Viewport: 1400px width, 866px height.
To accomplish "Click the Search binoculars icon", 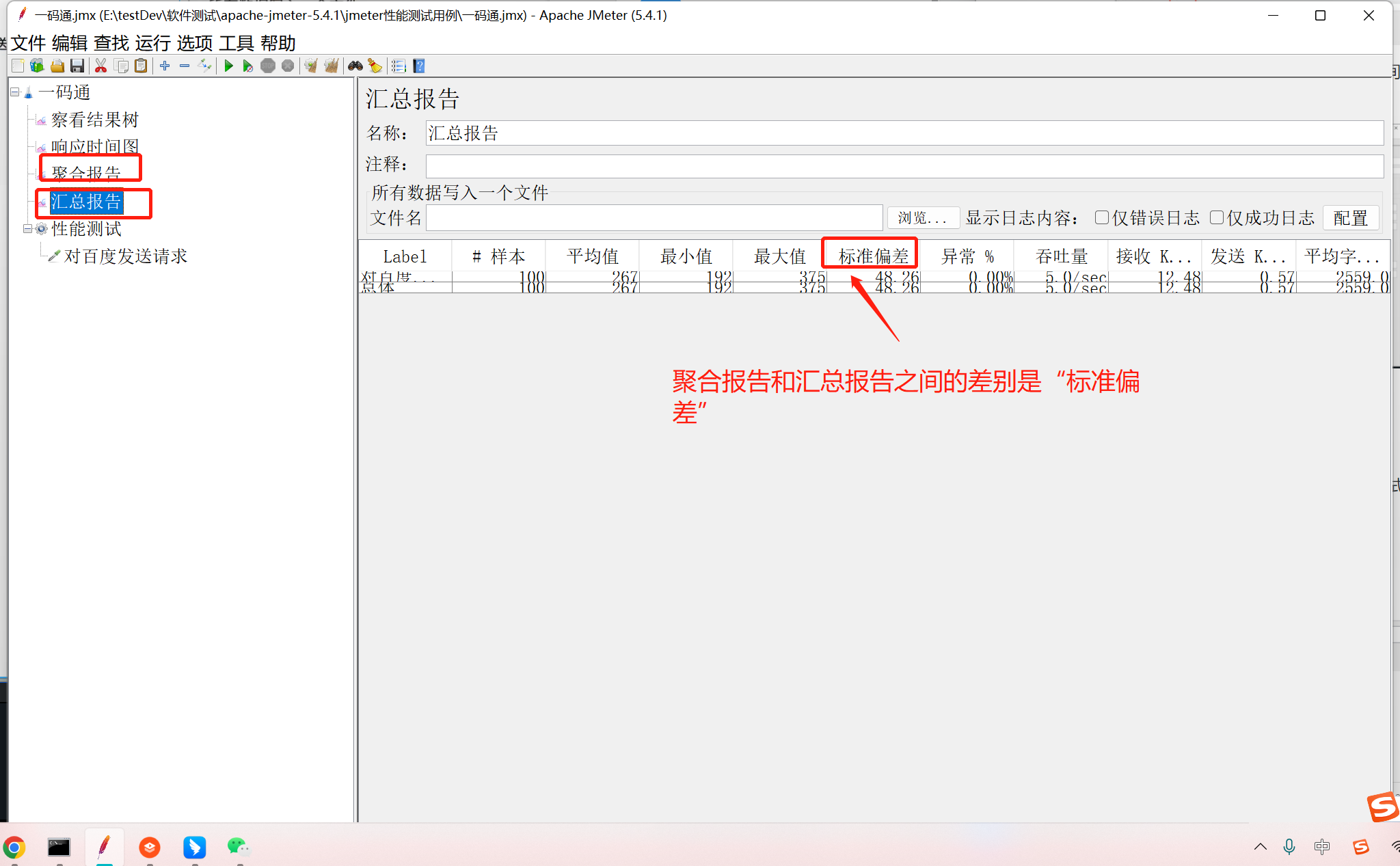I will [355, 66].
